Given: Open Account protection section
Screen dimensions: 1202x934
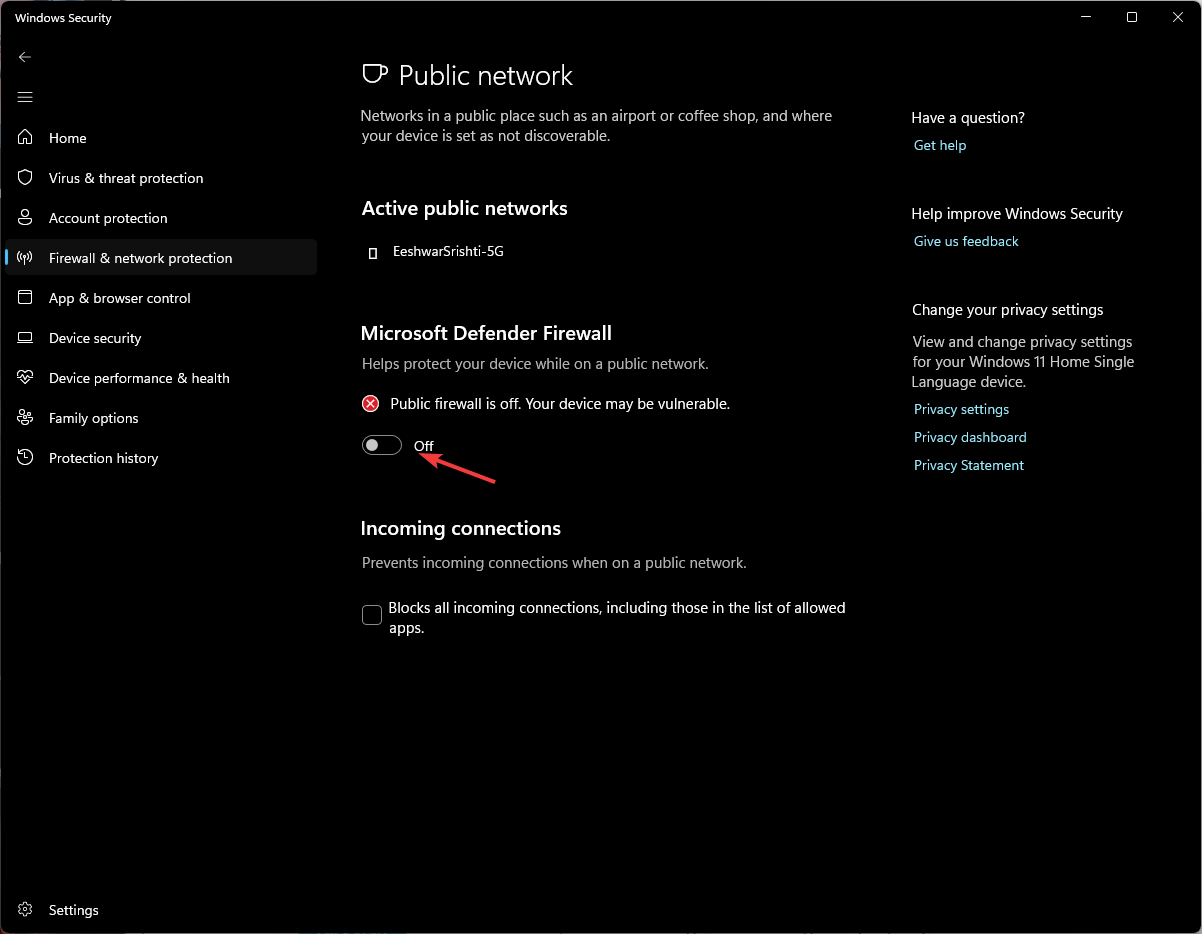Looking at the screenshot, I should coord(108,218).
